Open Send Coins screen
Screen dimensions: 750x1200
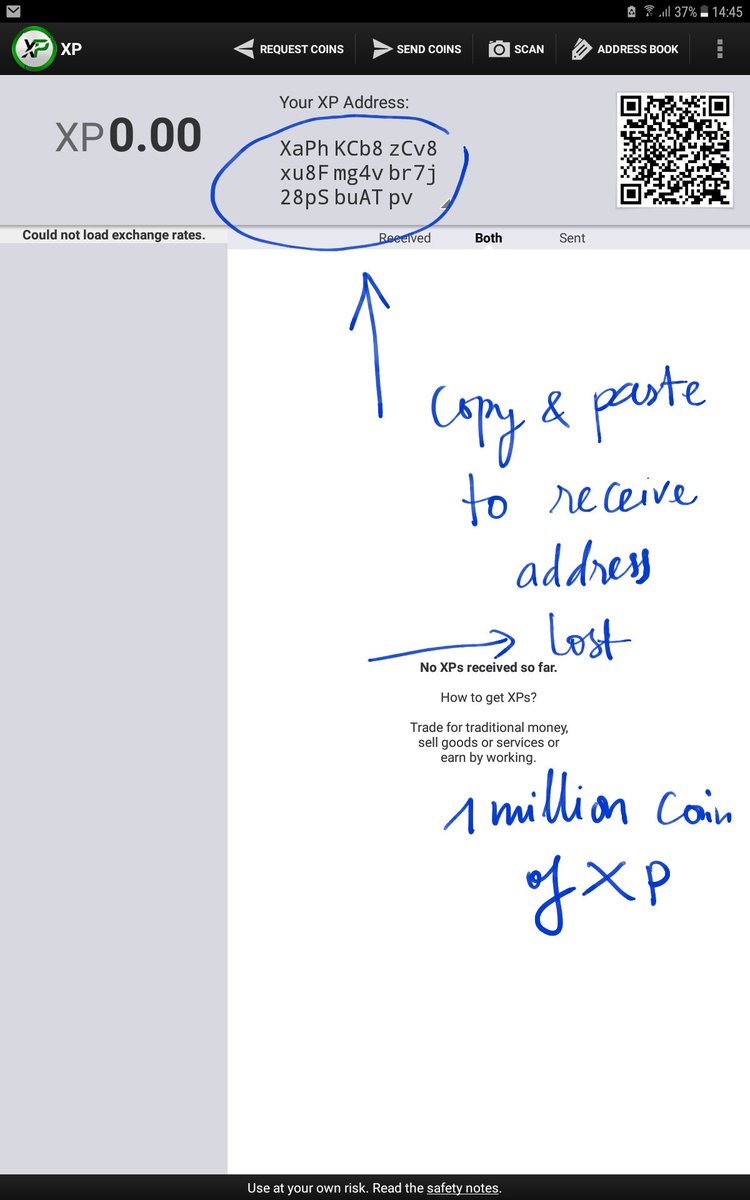pos(416,49)
